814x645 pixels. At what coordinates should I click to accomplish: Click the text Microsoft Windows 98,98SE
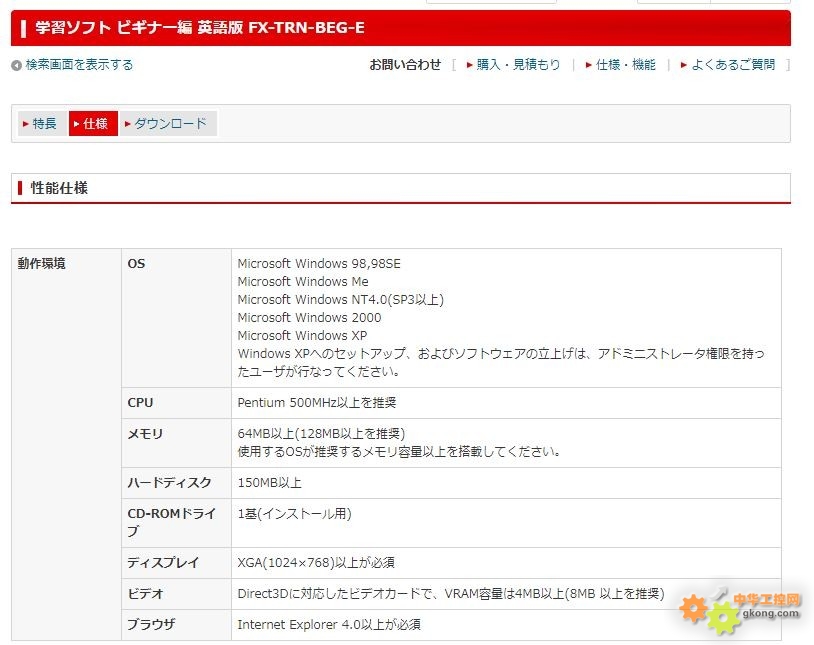[x=319, y=263]
